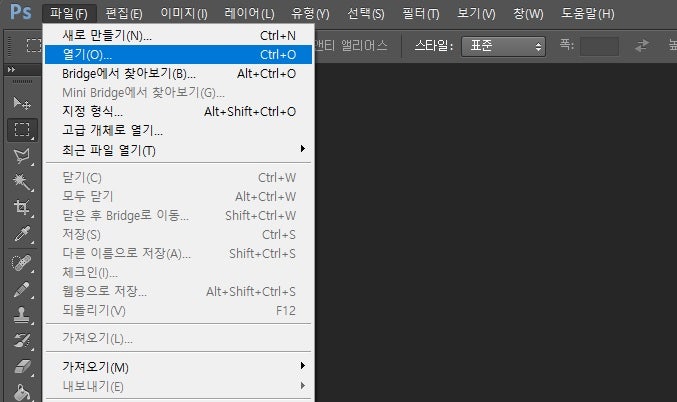677x402 pixels.
Task: Choose 새로 만들기(N)... from menu
Action: 178,35
